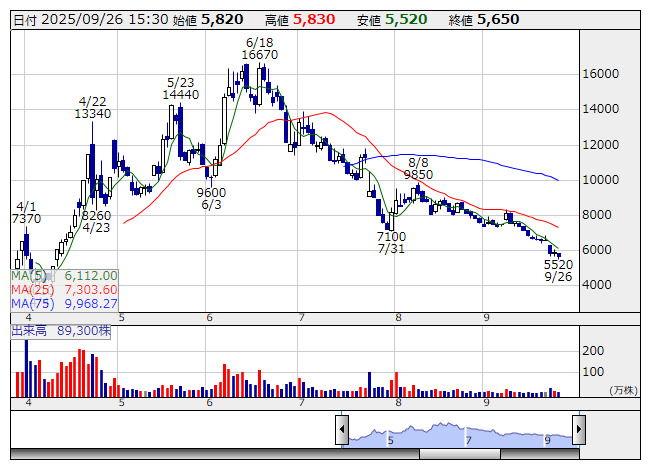Click the 6/3 9600 low annotation
This screenshot has height=470, width=653.
point(211,198)
